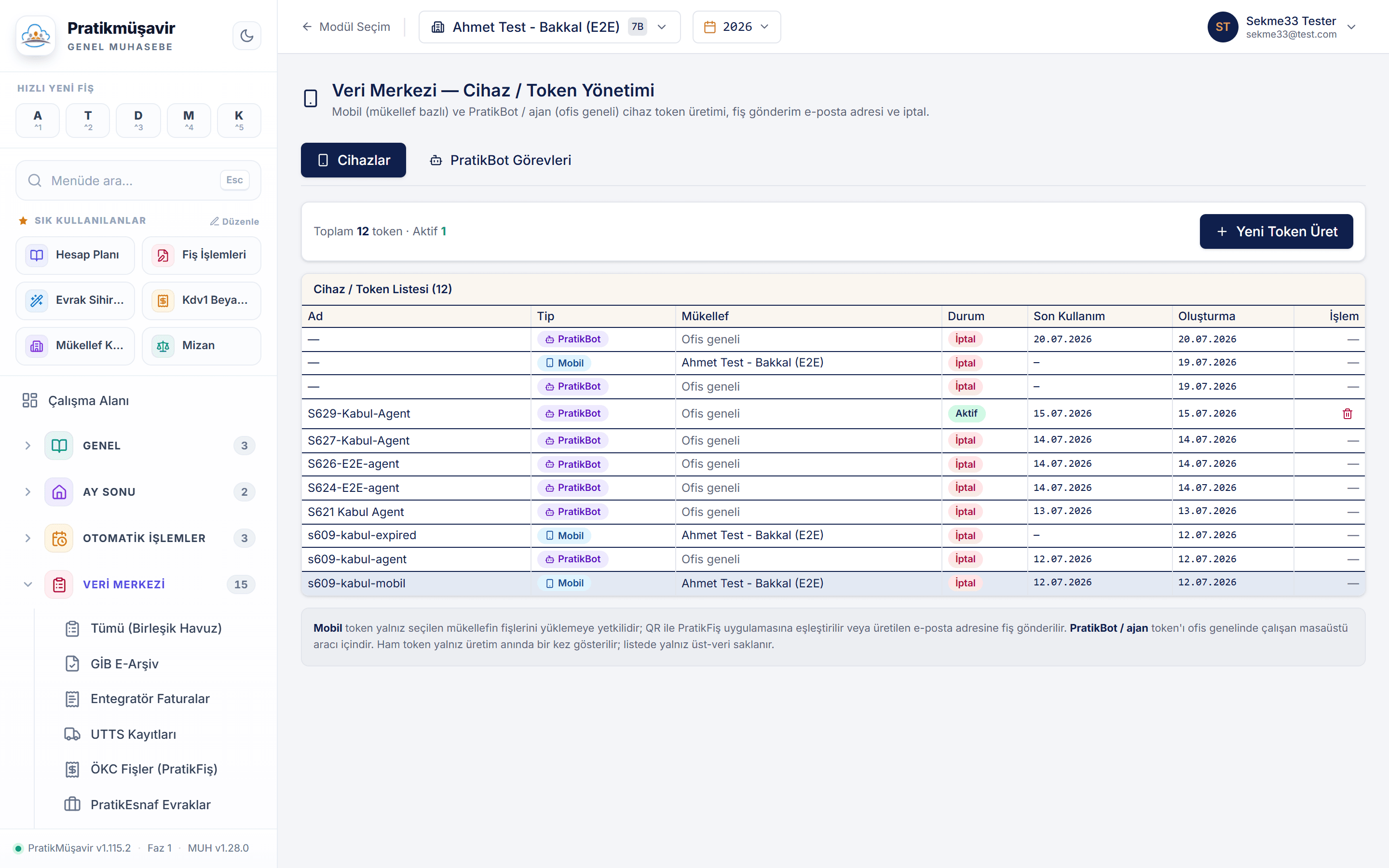Screen dimensions: 1389x868
Task: Select the S624-E2E-agent row name
Action: coord(353,488)
